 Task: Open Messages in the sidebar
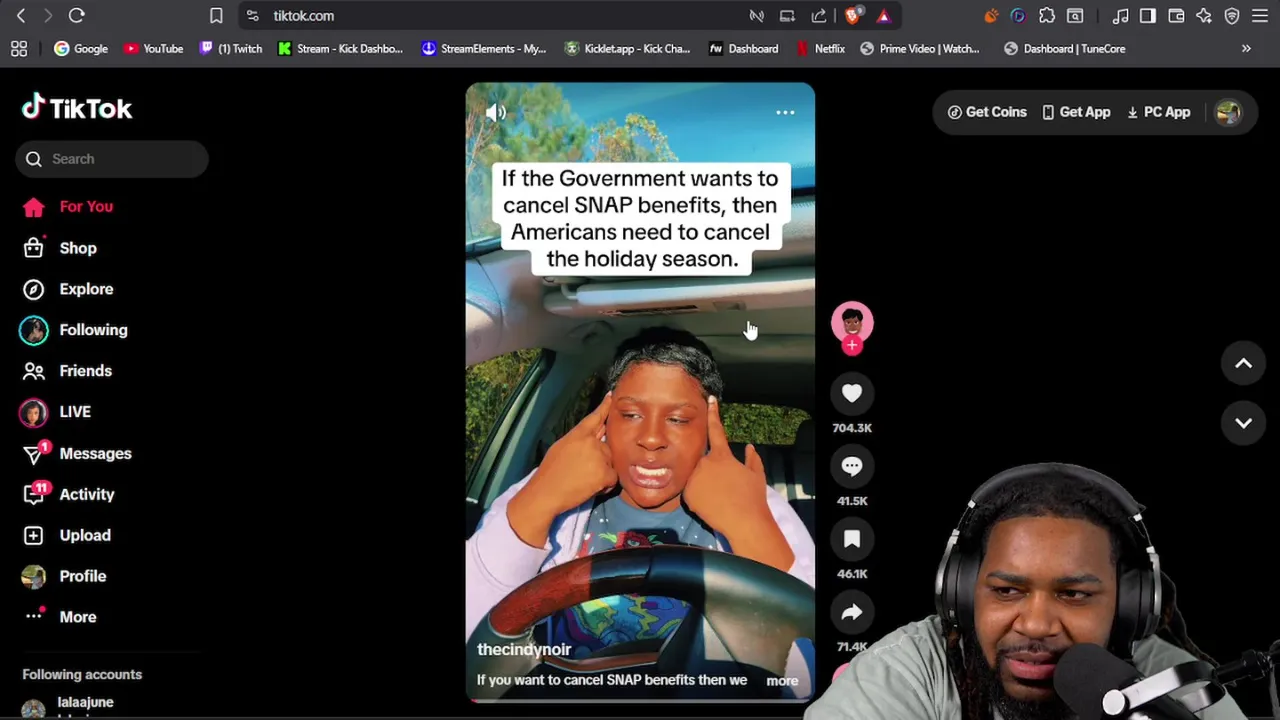tap(78, 453)
